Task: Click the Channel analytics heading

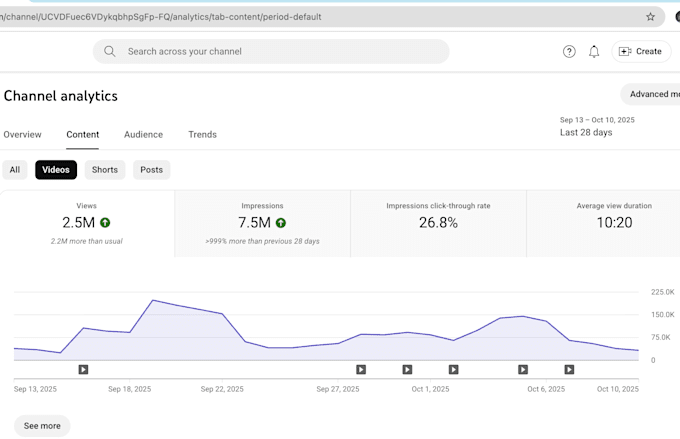Action: click(x=61, y=96)
